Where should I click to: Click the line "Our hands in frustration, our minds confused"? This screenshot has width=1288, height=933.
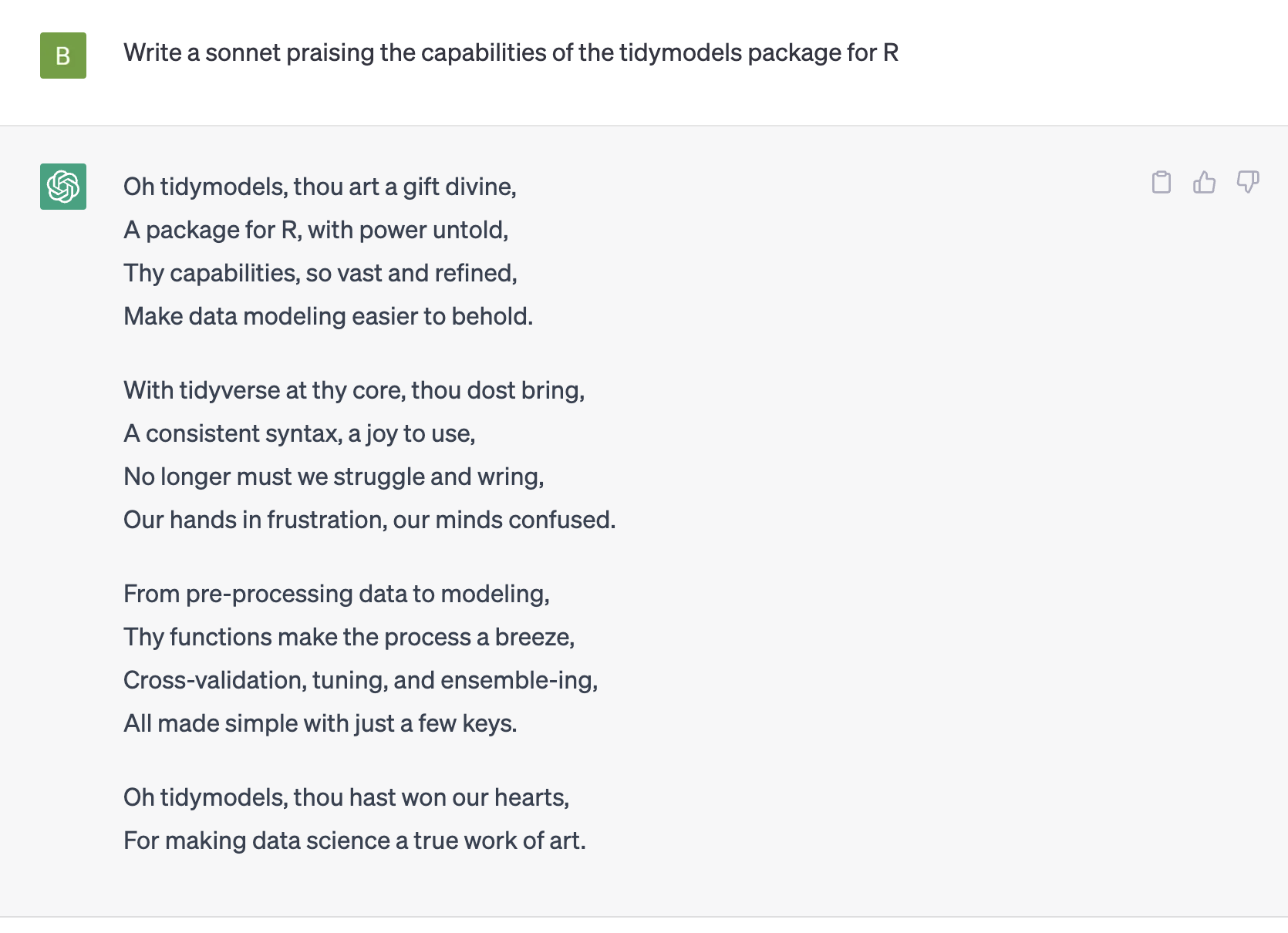(369, 520)
